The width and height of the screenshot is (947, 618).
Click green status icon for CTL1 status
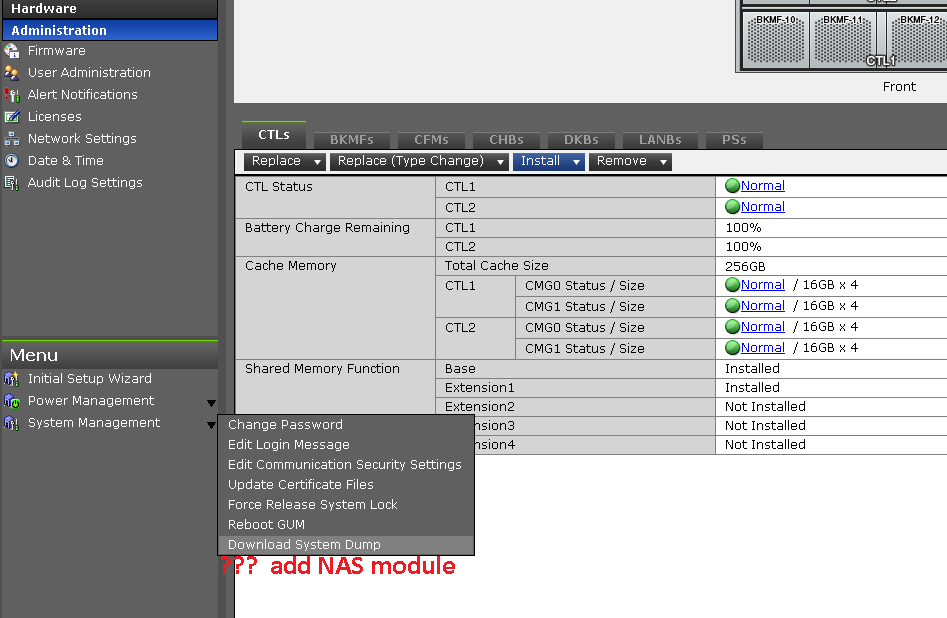tap(732, 185)
